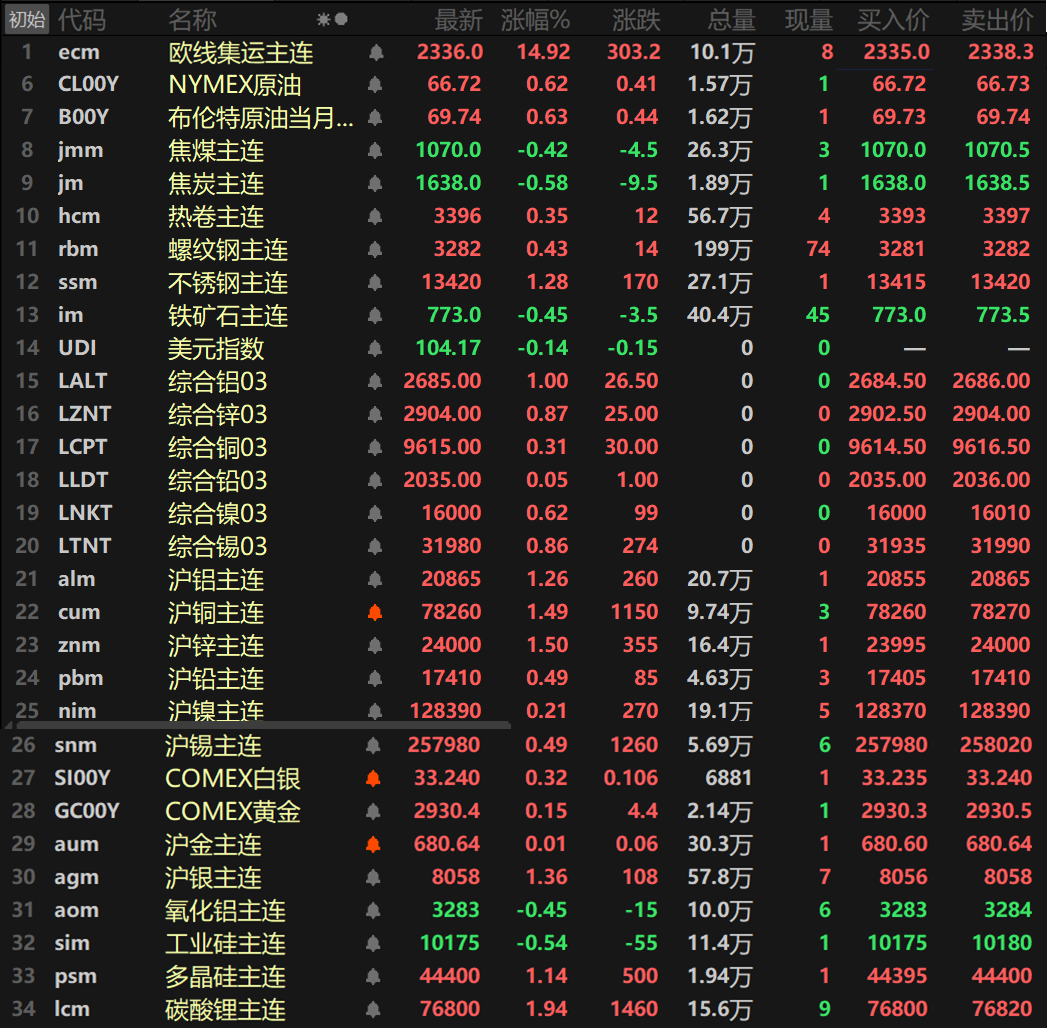
Task: Click horizontal scrollbar below the nim row
Action: click(260, 725)
